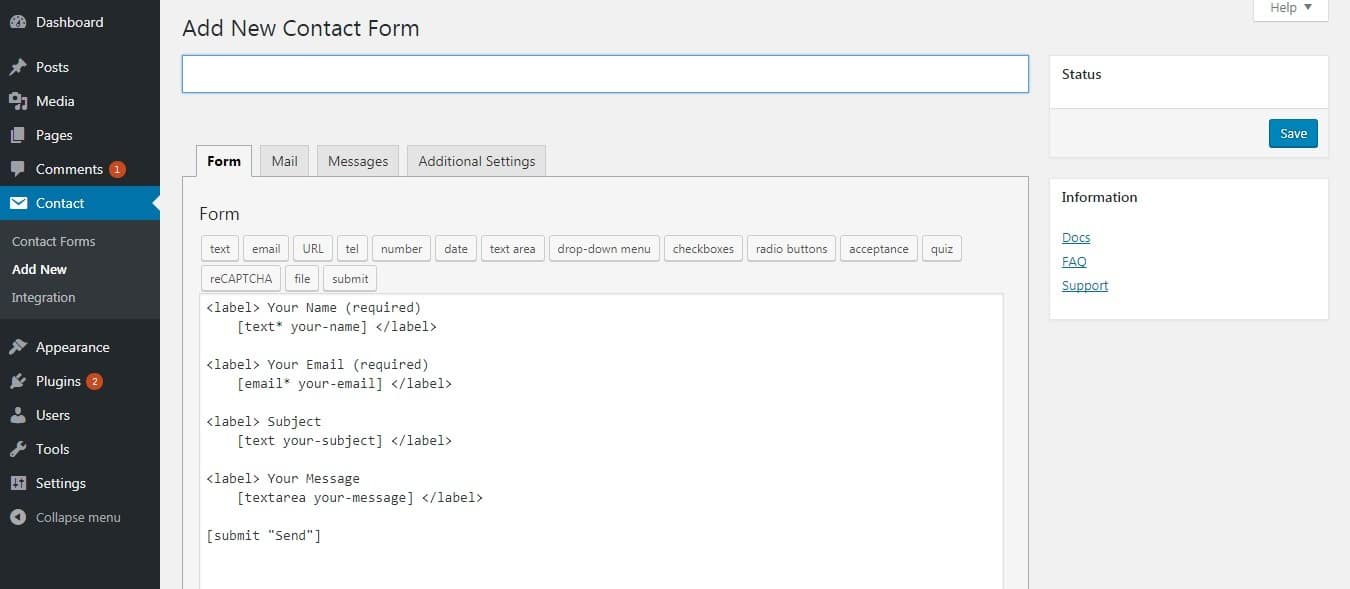Collapse the admin sidebar menu
Image resolution: width=1350 pixels, height=589 pixels.
tap(18, 517)
